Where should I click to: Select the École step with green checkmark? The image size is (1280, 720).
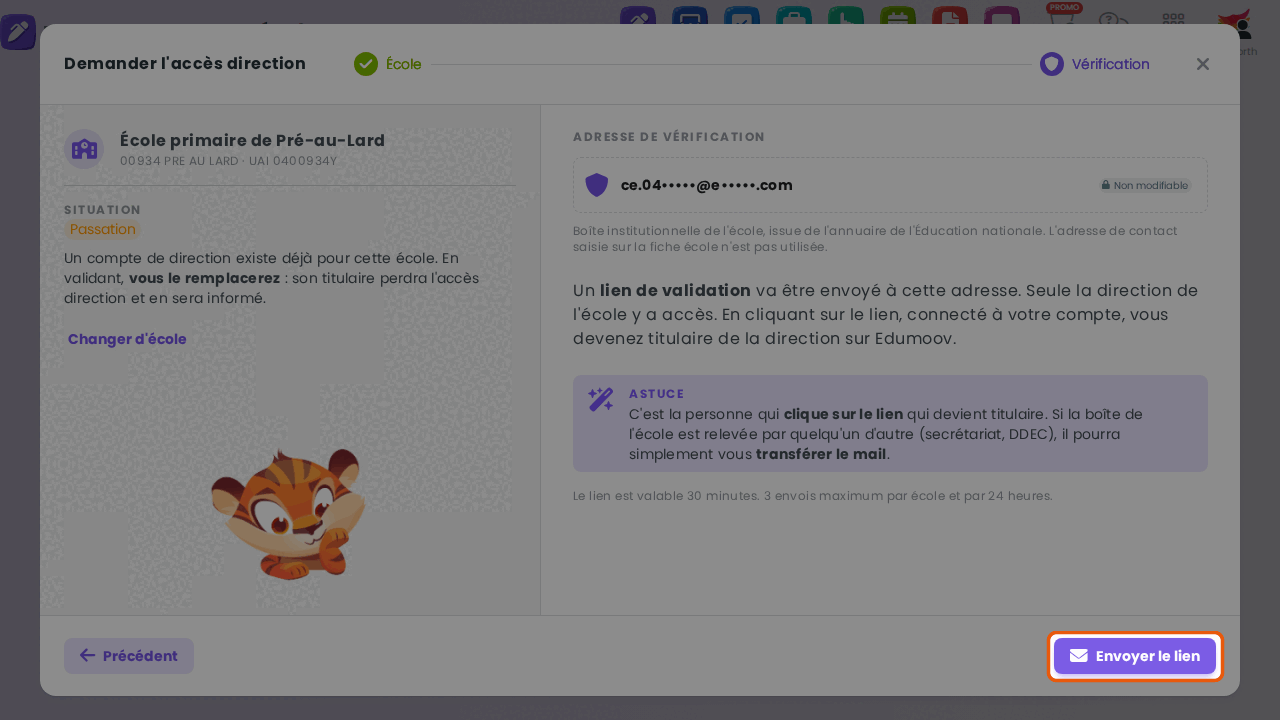click(x=388, y=64)
